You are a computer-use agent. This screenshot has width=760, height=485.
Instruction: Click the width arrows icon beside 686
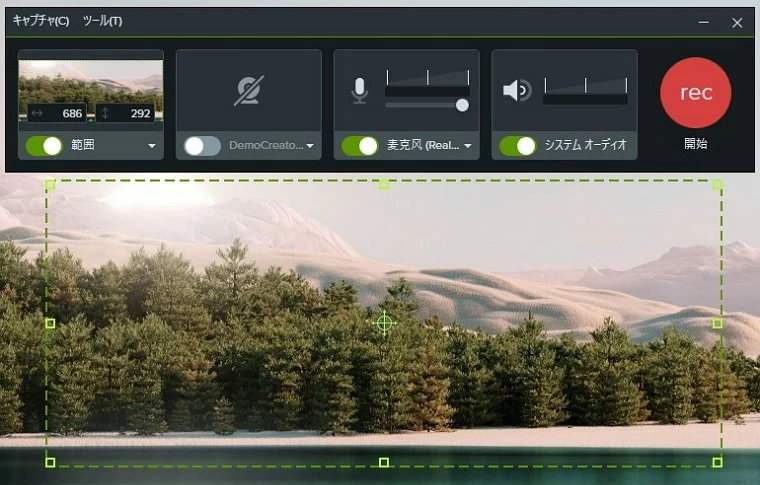coord(37,113)
